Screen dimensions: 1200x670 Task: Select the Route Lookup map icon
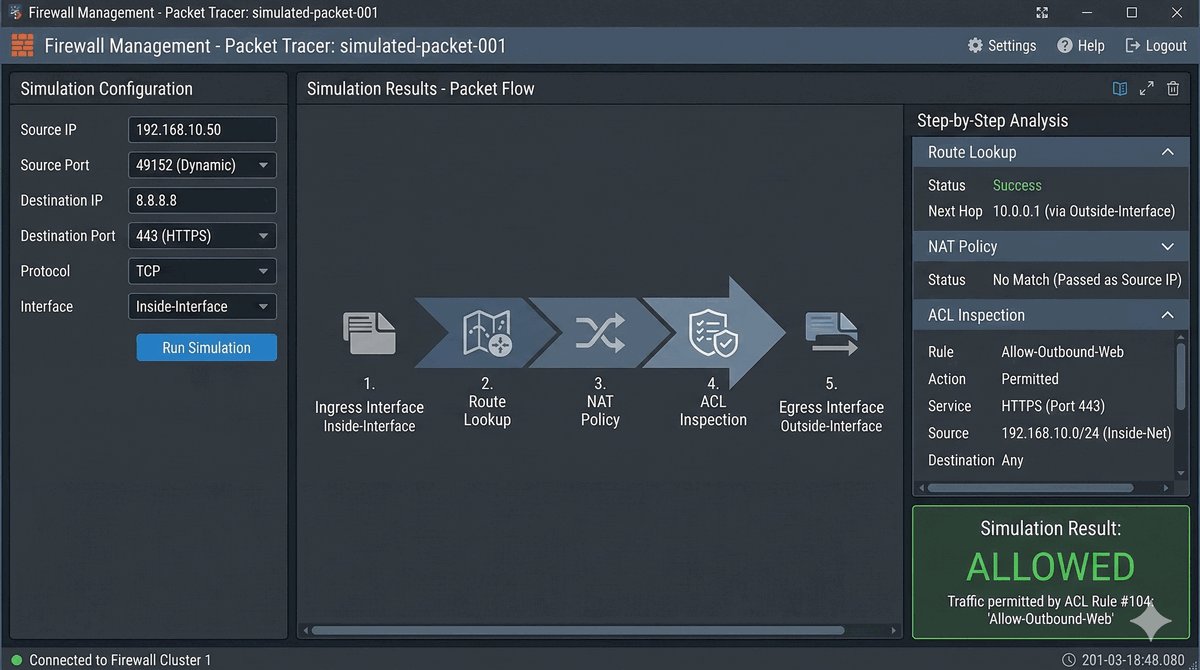click(487, 334)
